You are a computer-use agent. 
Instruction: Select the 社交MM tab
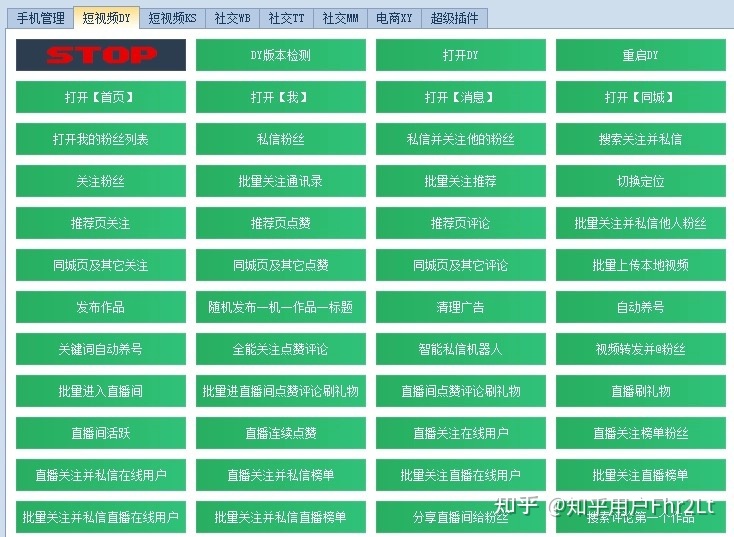(340, 18)
